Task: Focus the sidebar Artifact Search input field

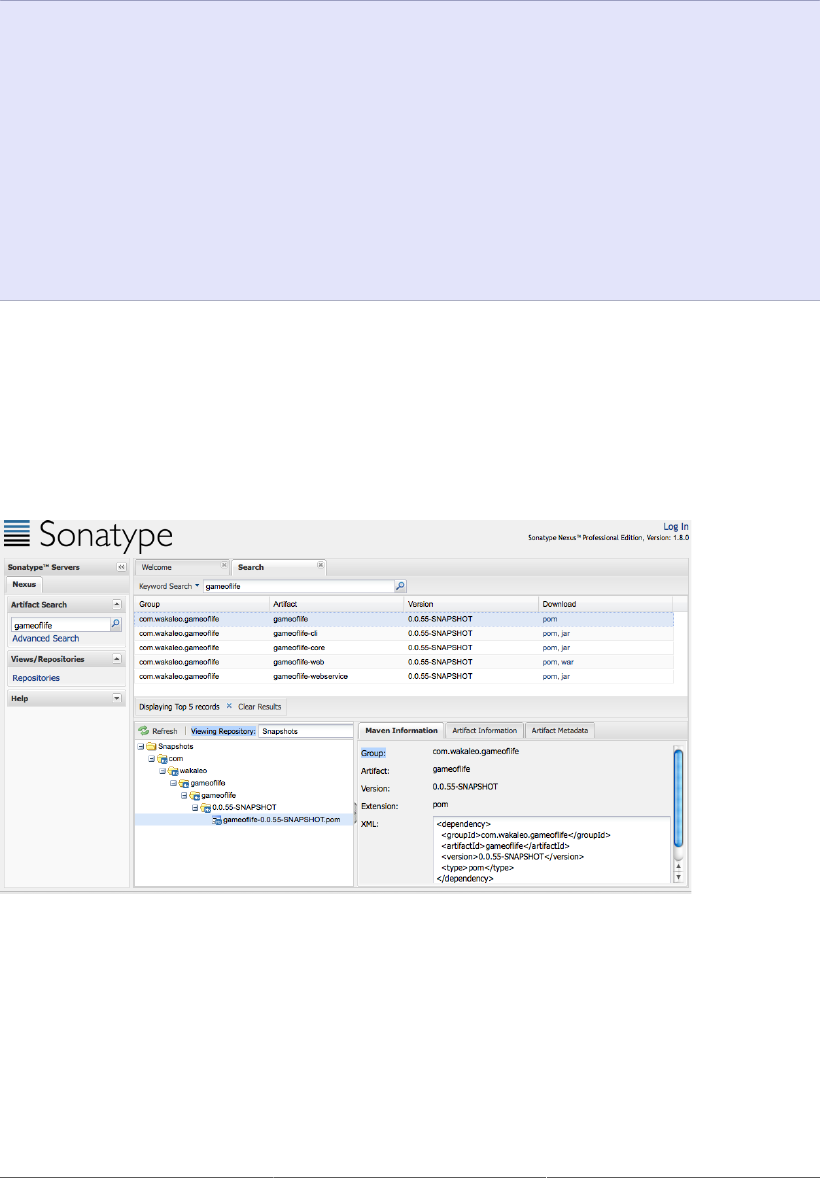Action: (x=60, y=625)
